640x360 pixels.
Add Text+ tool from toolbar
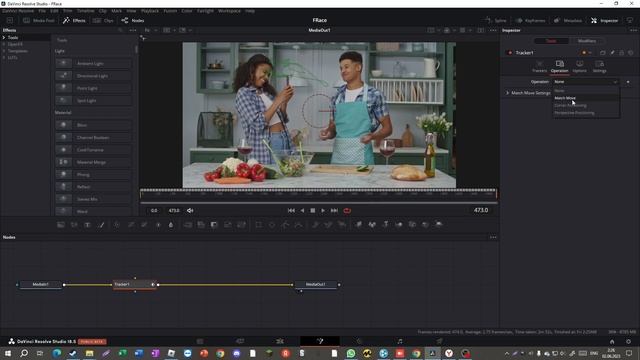point(87,225)
